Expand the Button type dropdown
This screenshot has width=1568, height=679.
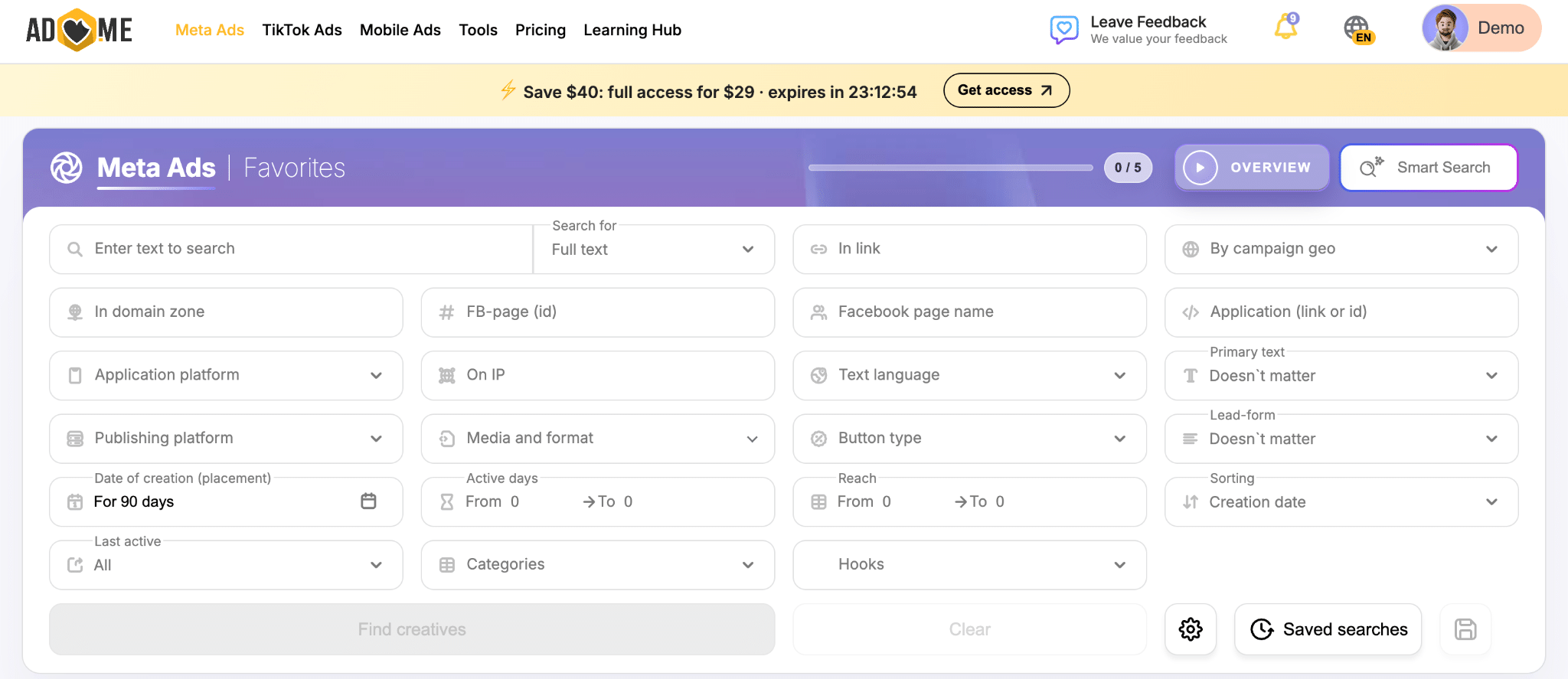point(969,439)
